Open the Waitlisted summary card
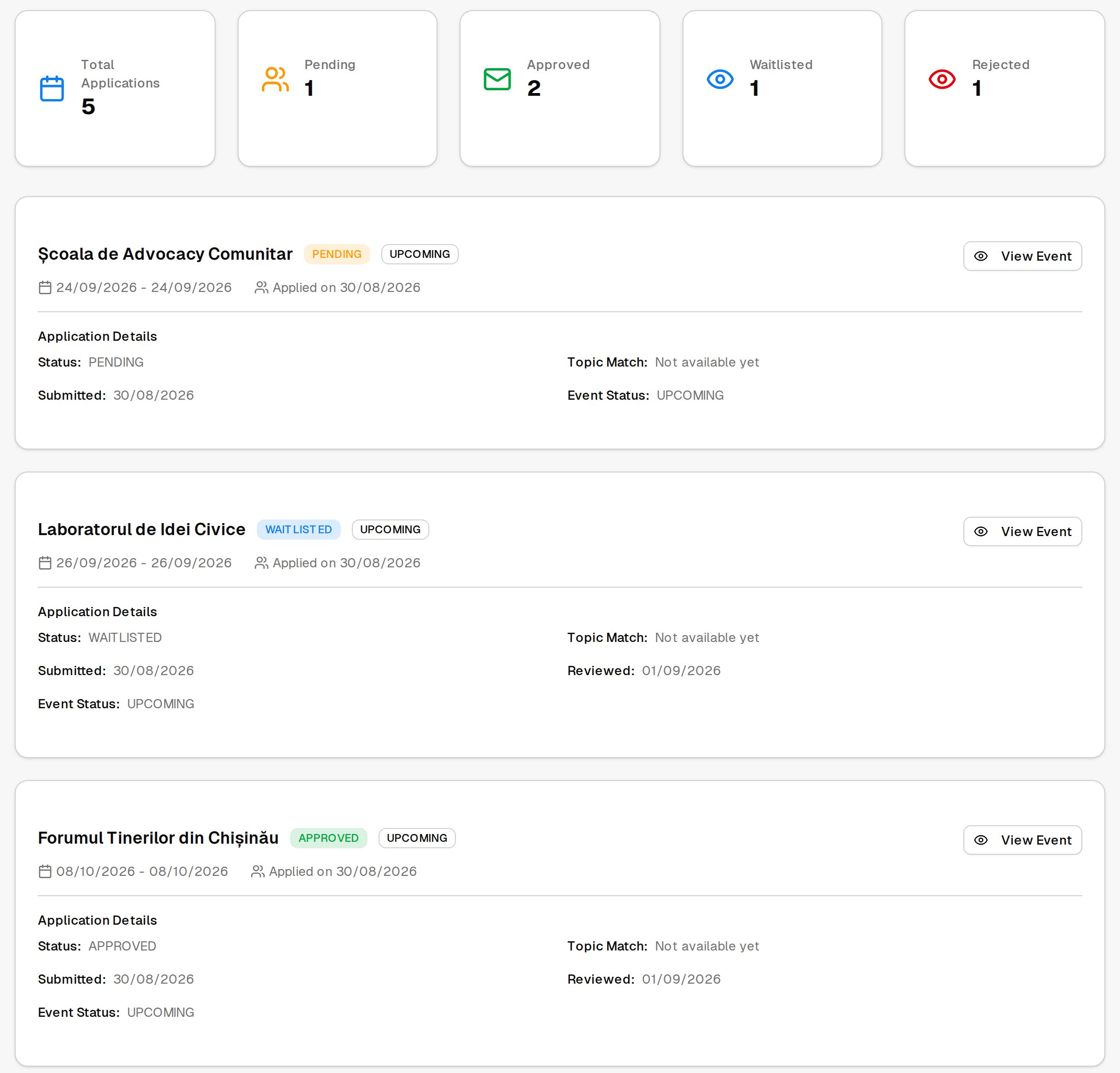Image resolution: width=1120 pixels, height=1073 pixels. tap(782, 88)
